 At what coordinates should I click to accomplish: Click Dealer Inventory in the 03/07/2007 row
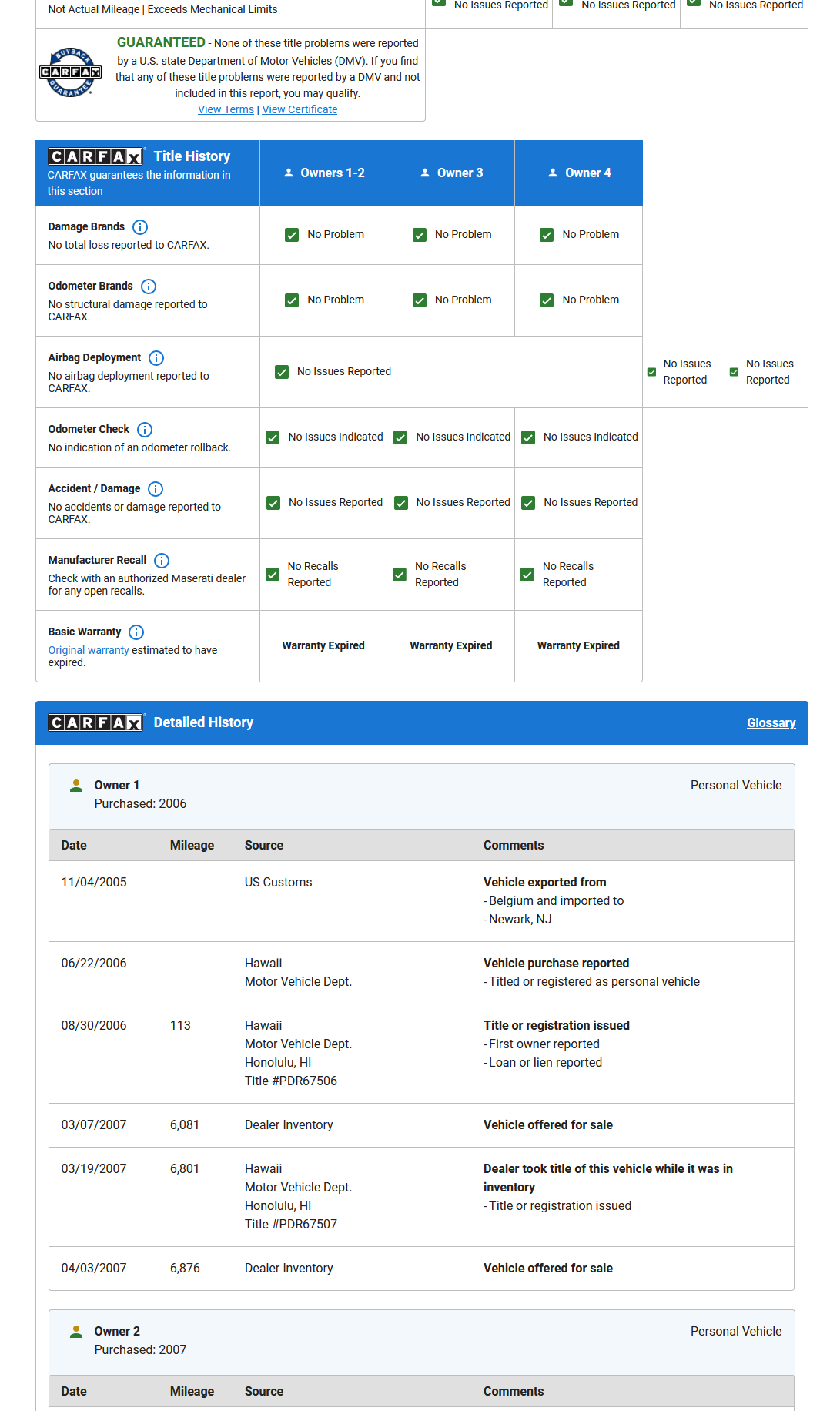(289, 1124)
